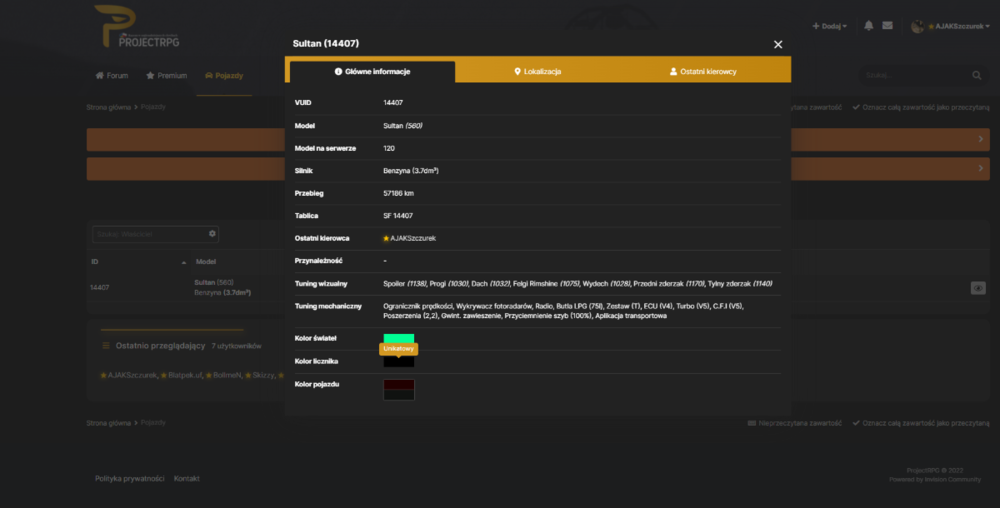Click the eye icon for vehicle 14407
1000x508 pixels.
pos(978,288)
